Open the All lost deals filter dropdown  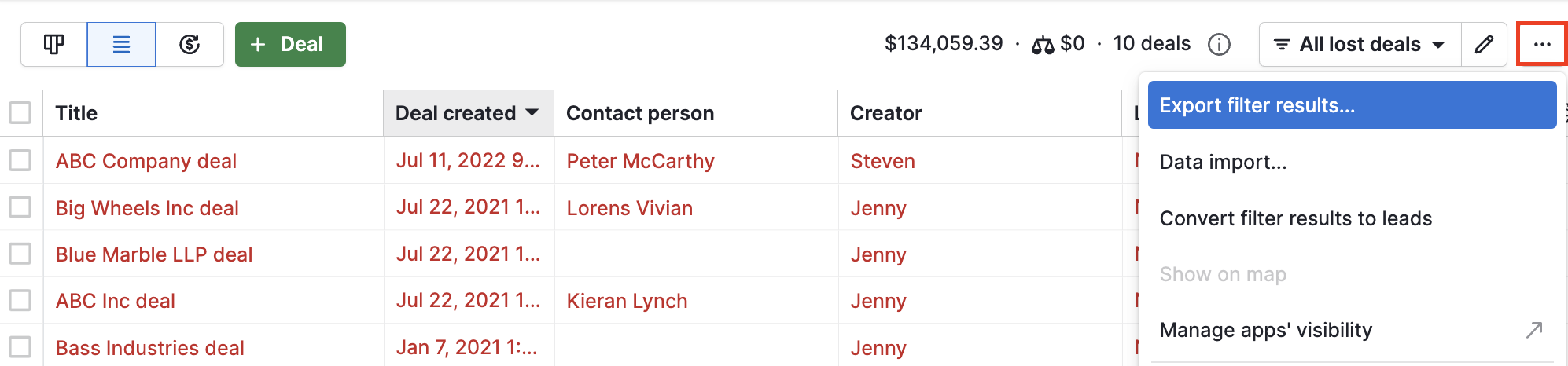pos(1360,45)
